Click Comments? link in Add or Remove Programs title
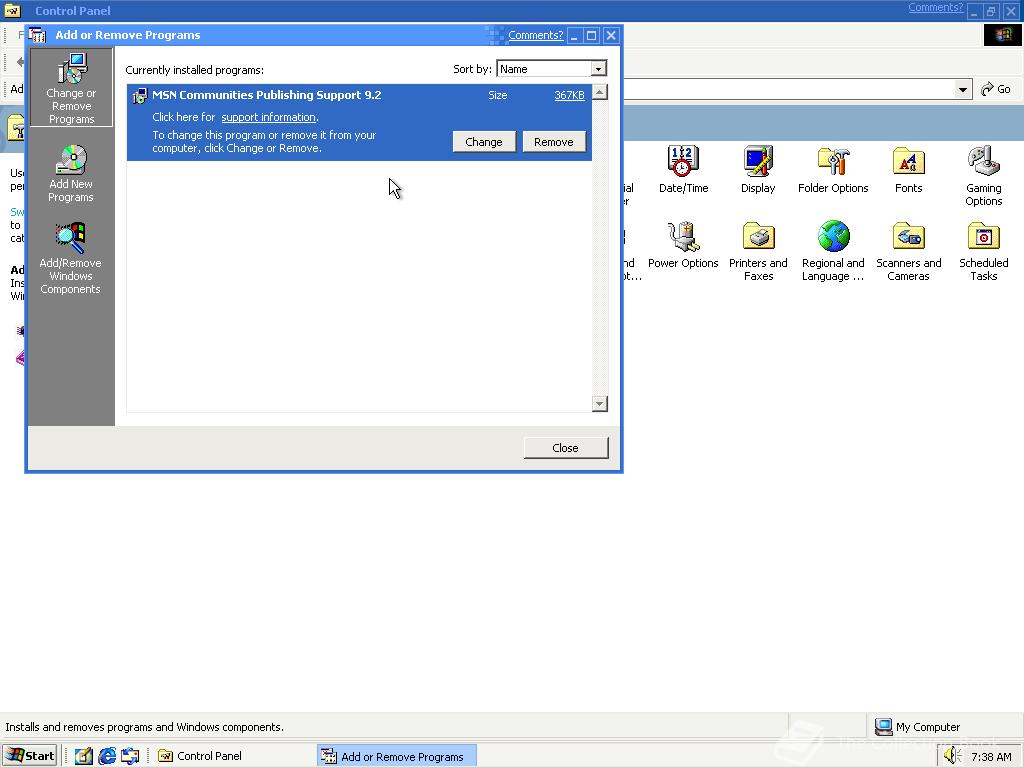This screenshot has width=1024, height=768. [x=536, y=35]
